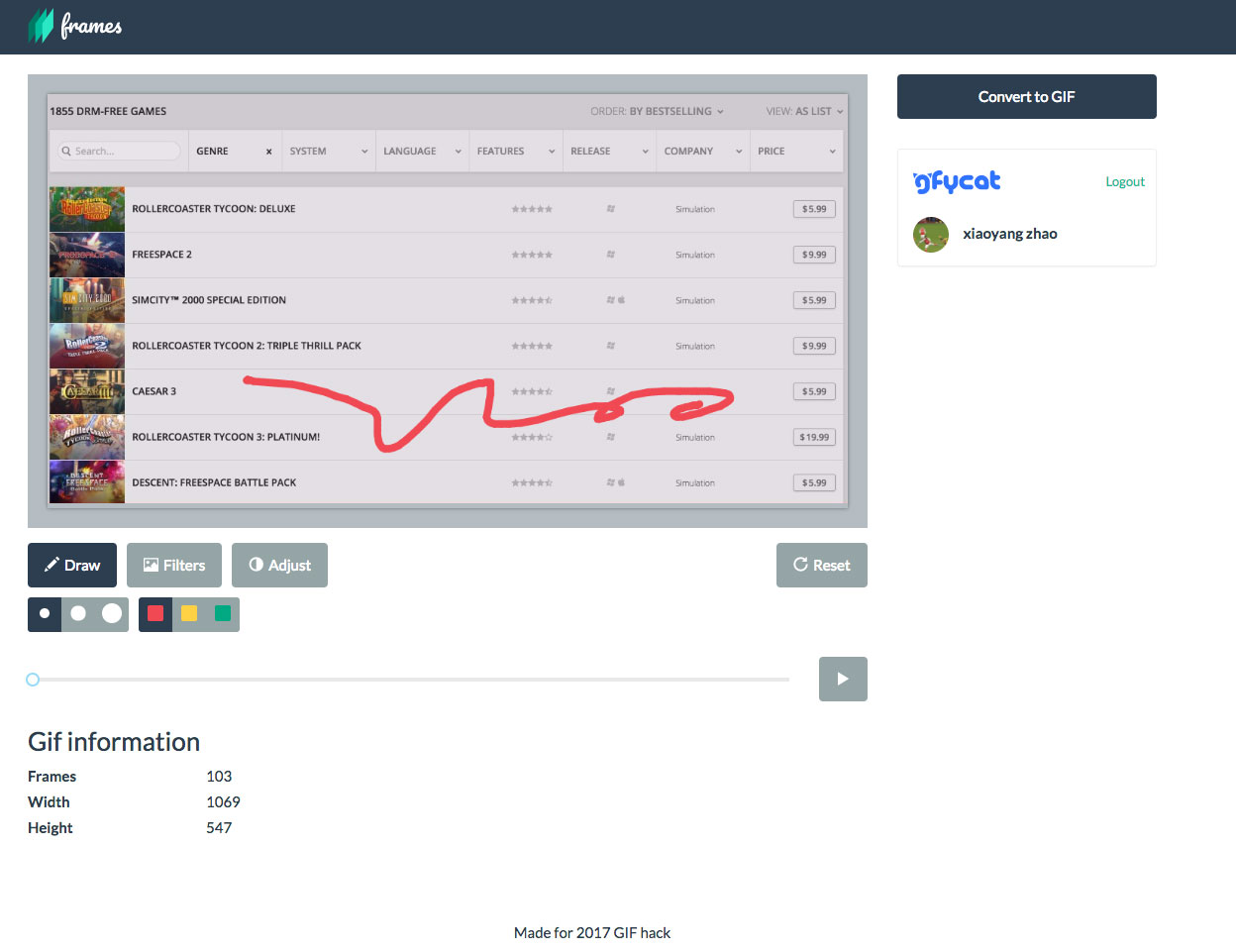Click Convert to GIF
Image resolution: width=1236 pixels, height=952 pixels.
pos(1027,96)
